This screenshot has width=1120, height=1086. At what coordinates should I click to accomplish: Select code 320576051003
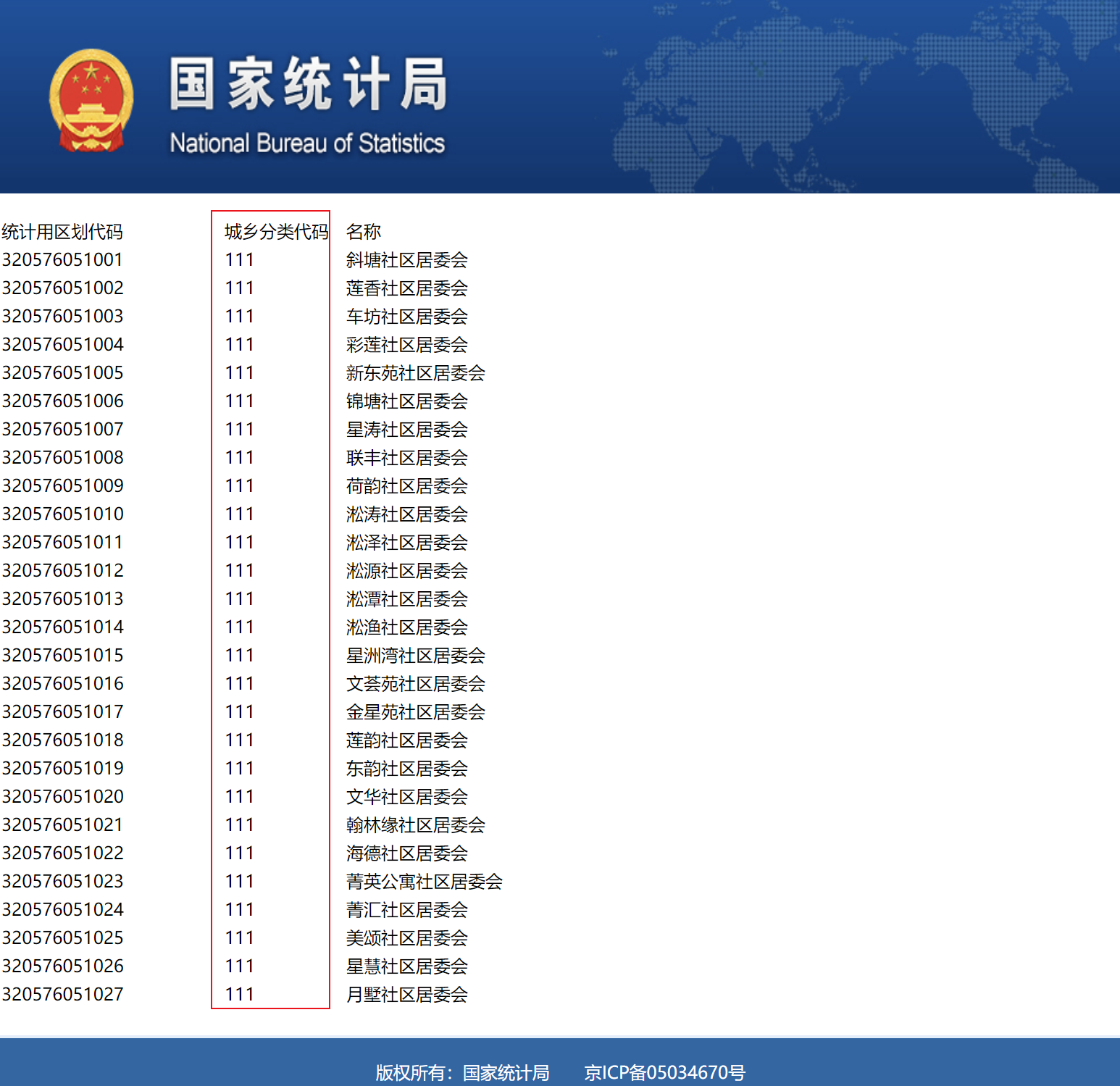62,316
